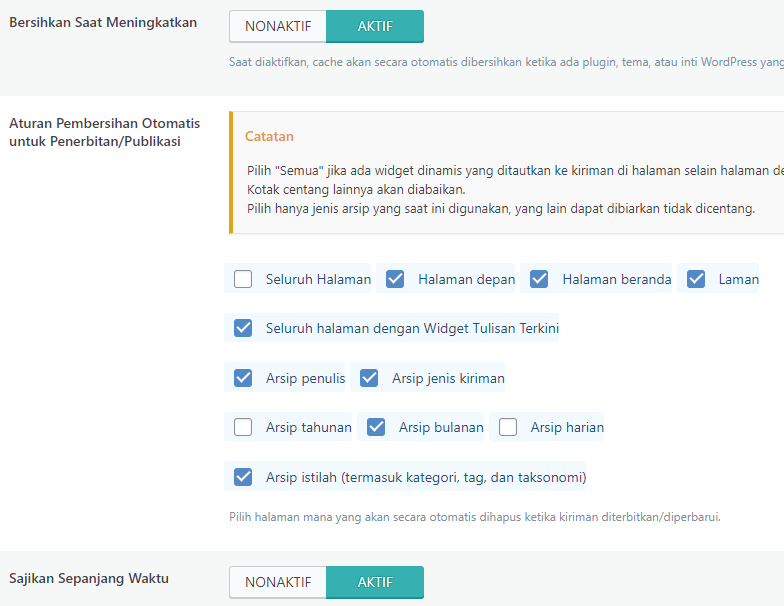784x606 pixels.
Task: Click the 'Pilih hanya jenis arsip' note line
Action: pos(500,208)
